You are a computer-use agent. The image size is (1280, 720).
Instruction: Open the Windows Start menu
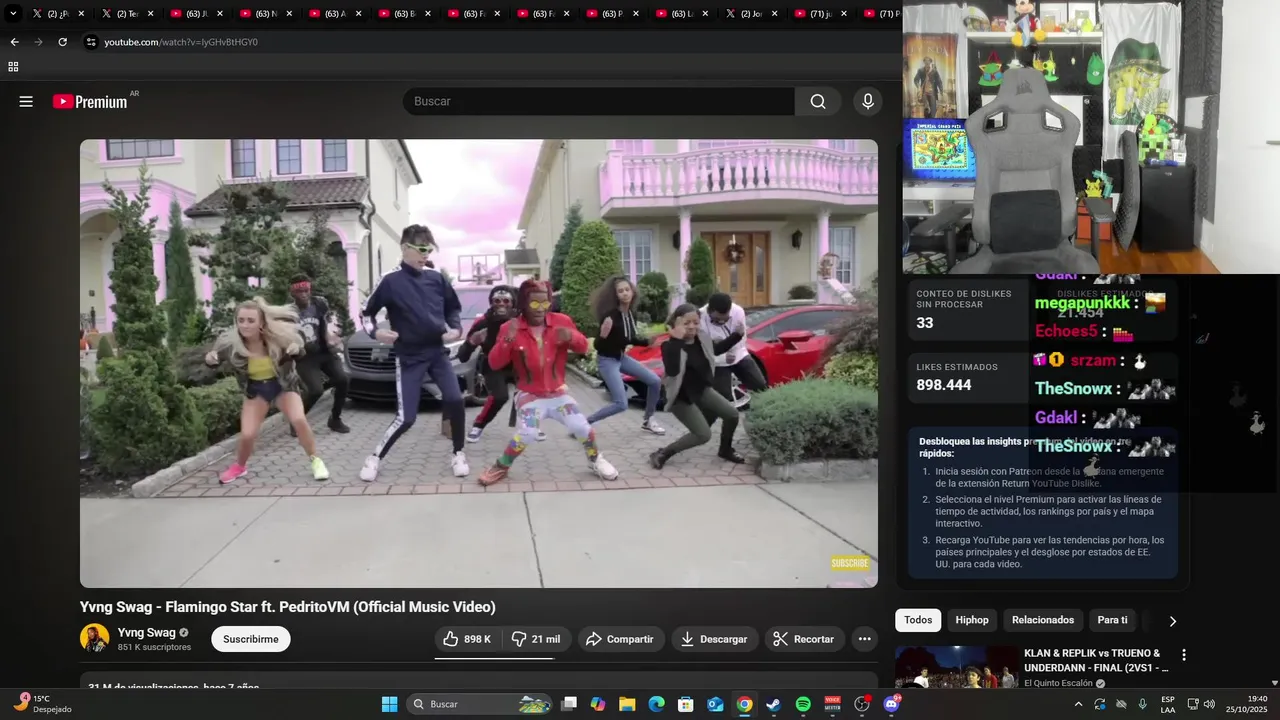pos(389,704)
